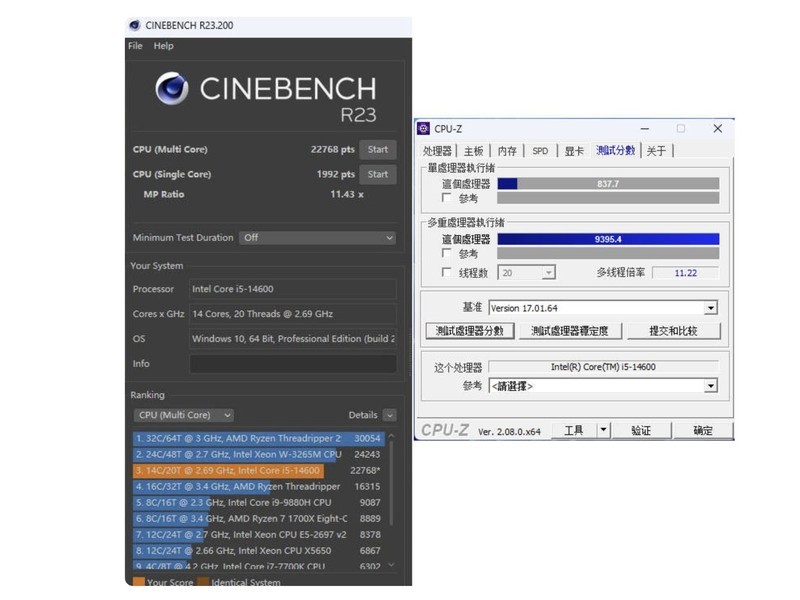This screenshot has height=600, width=800.
Task: Open the File menu in Cinebench
Action: pos(135,46)
